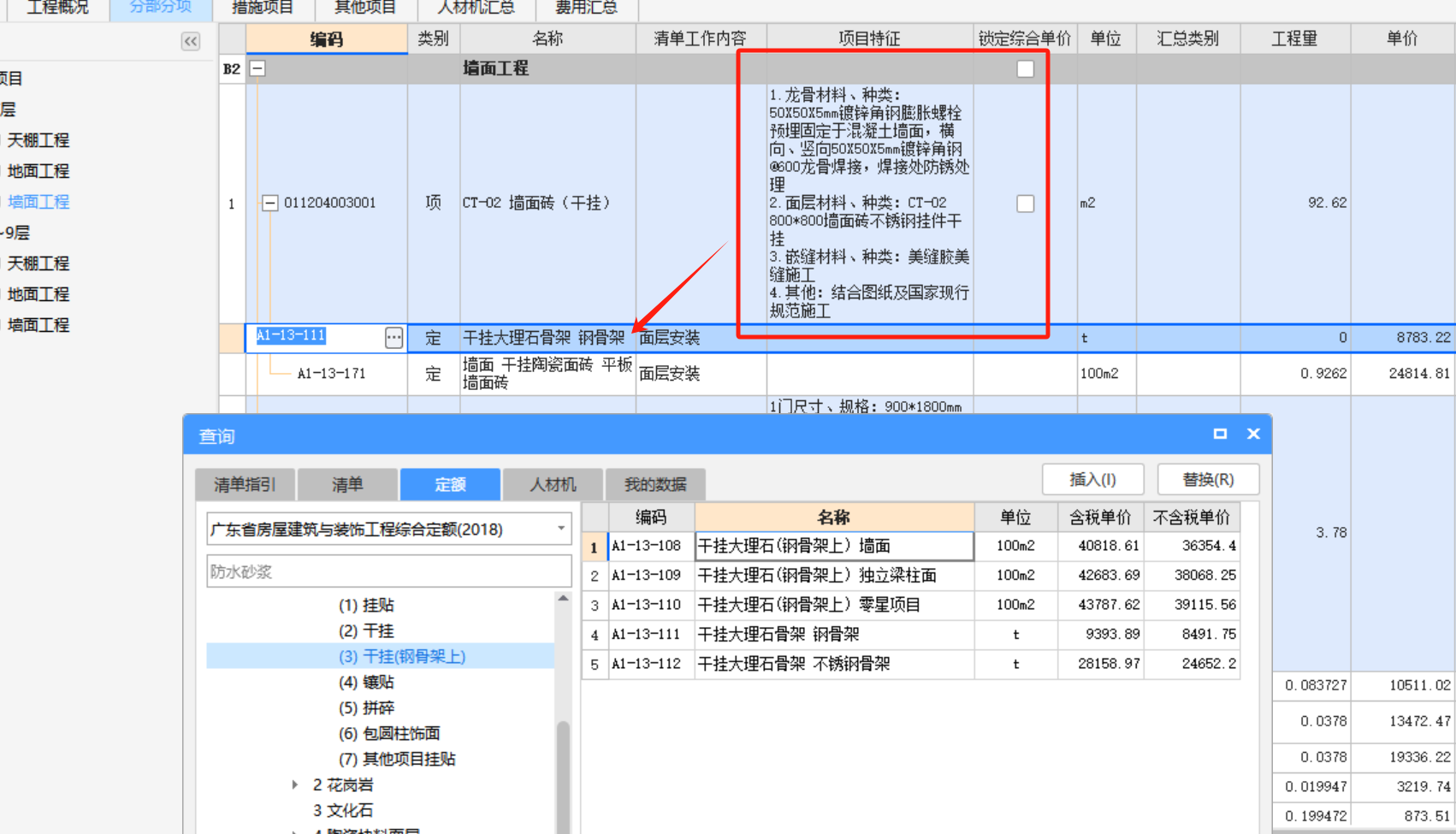Open the 清单 tab in query dialog
The image size is (1456, 834).
pyautogui.click(x=347, y=484)
